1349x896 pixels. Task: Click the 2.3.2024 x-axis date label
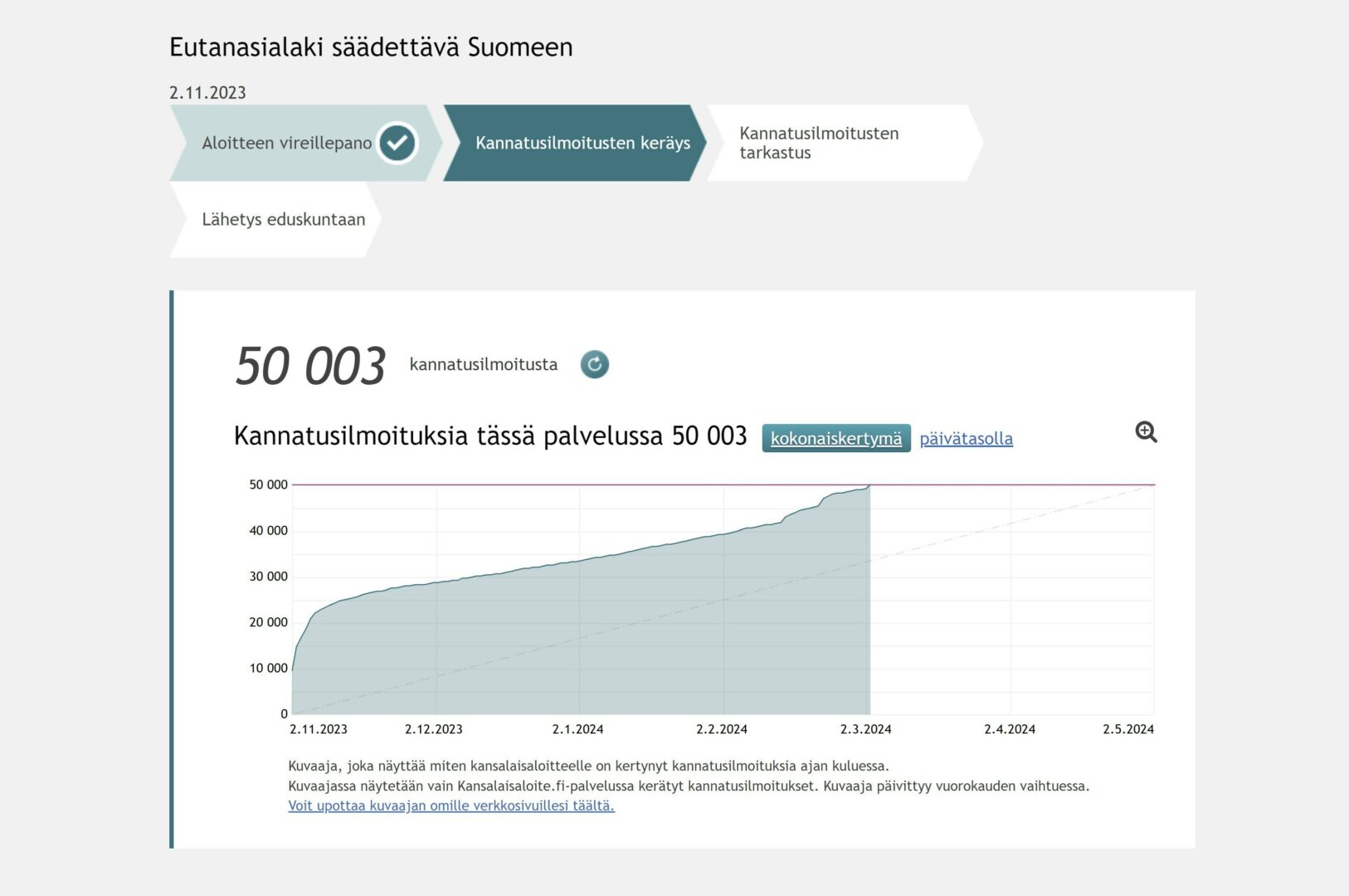click(865, 729)
